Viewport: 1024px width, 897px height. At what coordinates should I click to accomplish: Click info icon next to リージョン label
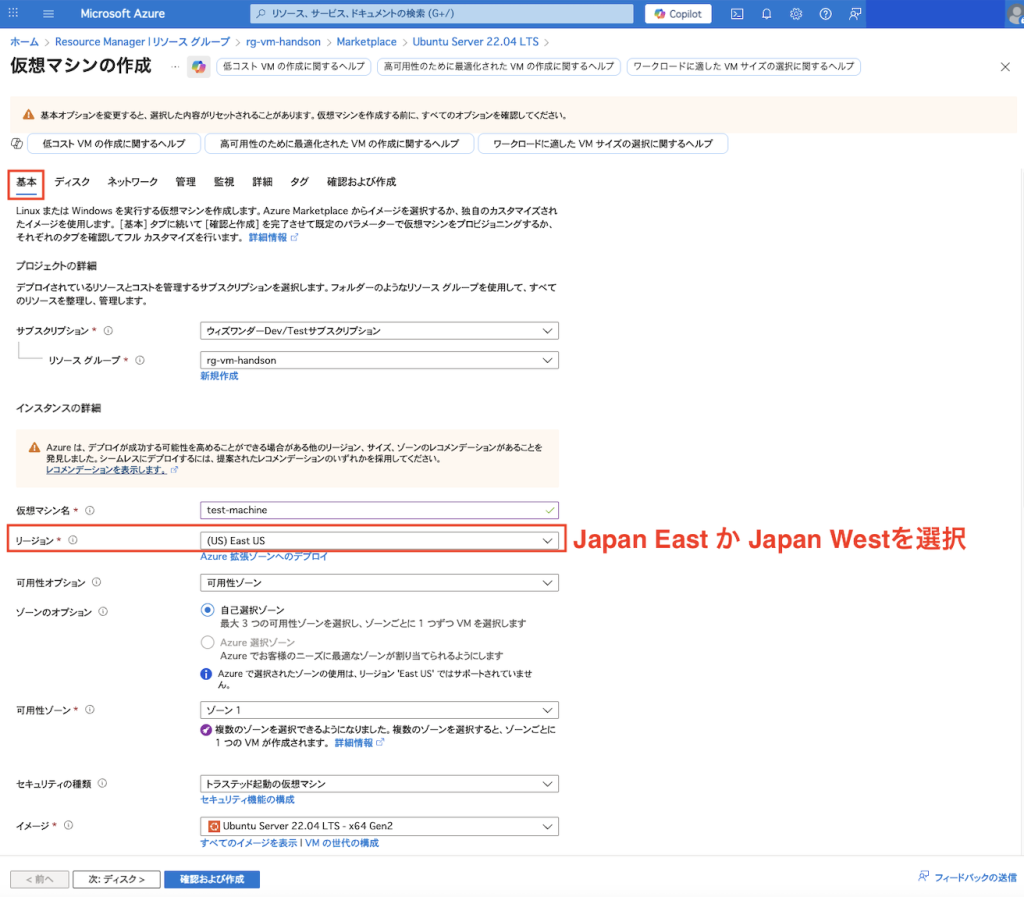73,541
